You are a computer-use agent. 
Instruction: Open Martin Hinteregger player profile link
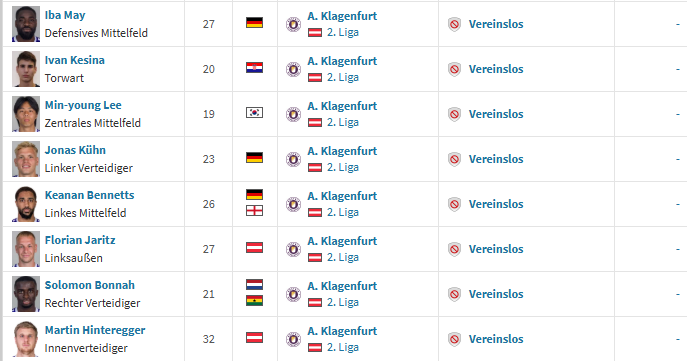95,330
